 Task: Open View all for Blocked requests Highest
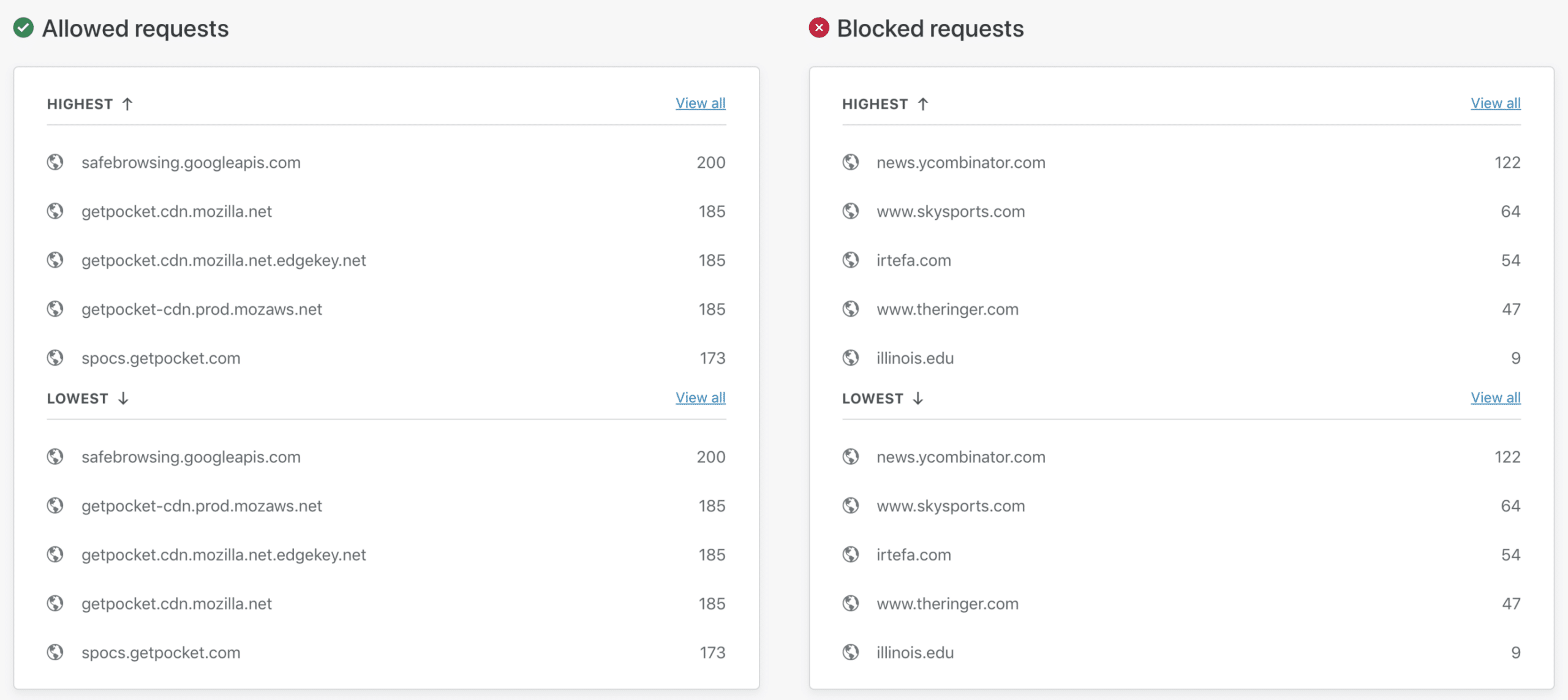click(x=1496, y=103)
